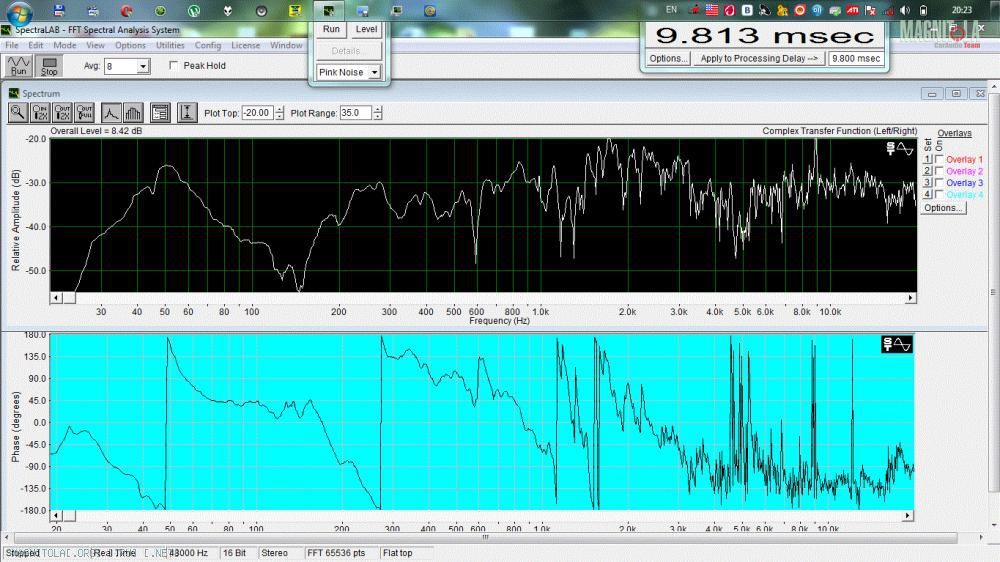Click the autoscale vertical range icon
The image size is (1000, 562).
(x=187, y=113)
